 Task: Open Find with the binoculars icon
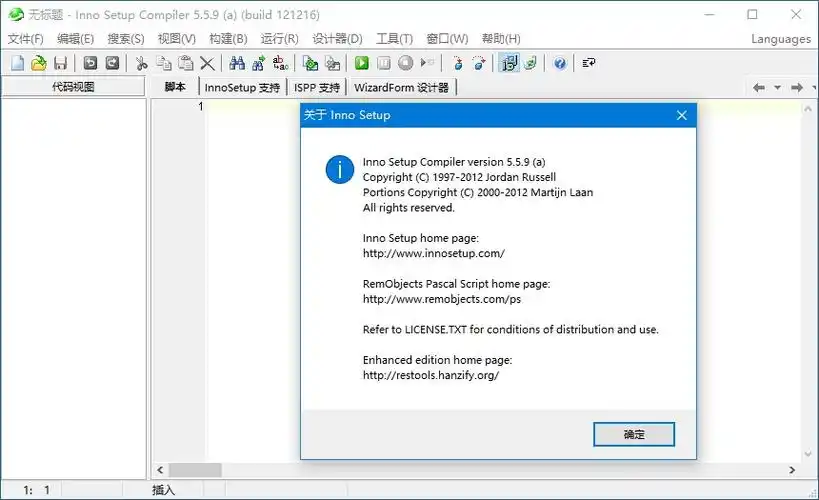tap(237, 63)
